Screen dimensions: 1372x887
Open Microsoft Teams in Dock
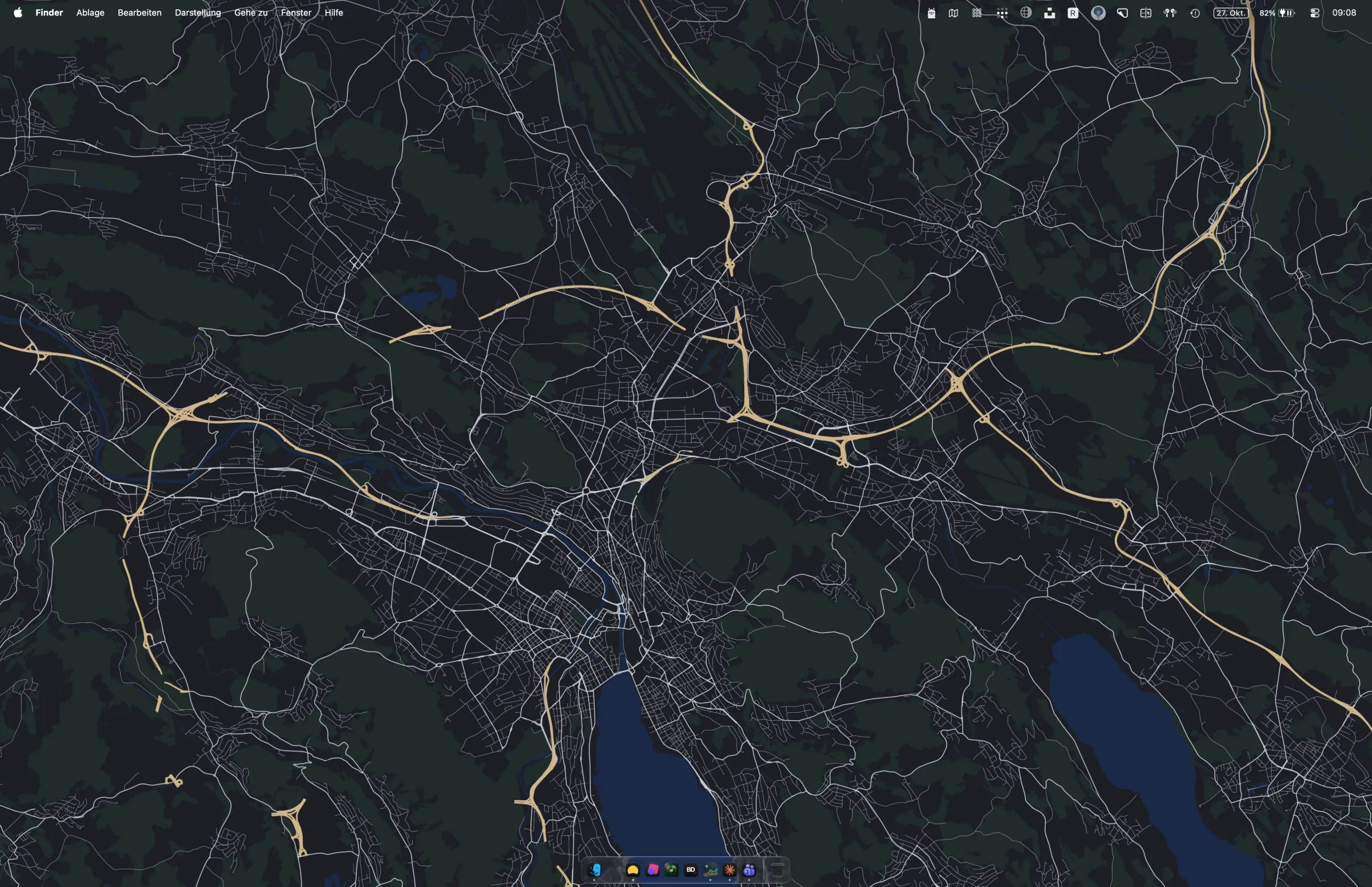(749, 869)
